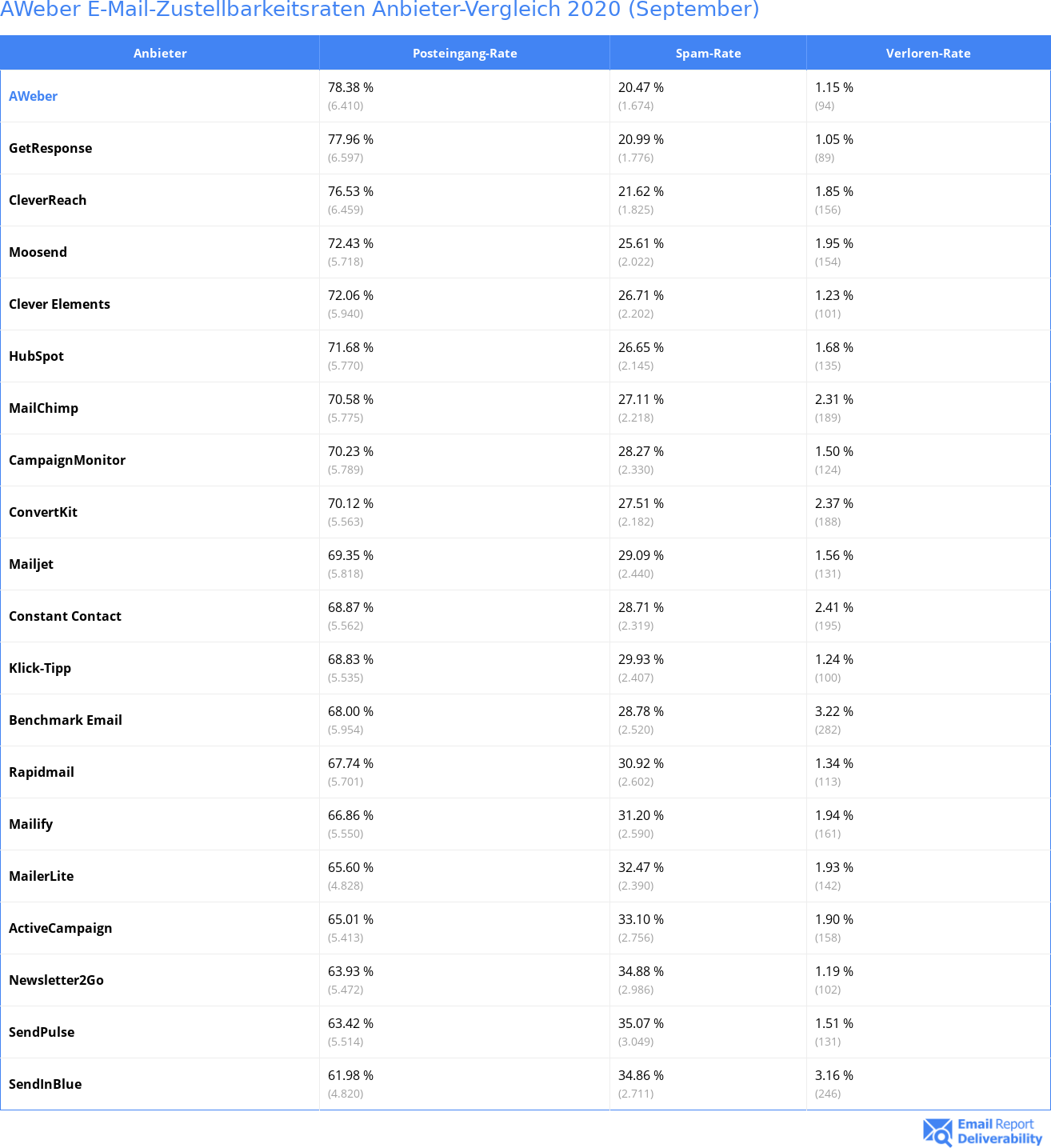Image resolution: width=1051 pixels, height=1148 pixels.
Task: Click the Spam-Rate column header
Action: [x=708, y=53]
